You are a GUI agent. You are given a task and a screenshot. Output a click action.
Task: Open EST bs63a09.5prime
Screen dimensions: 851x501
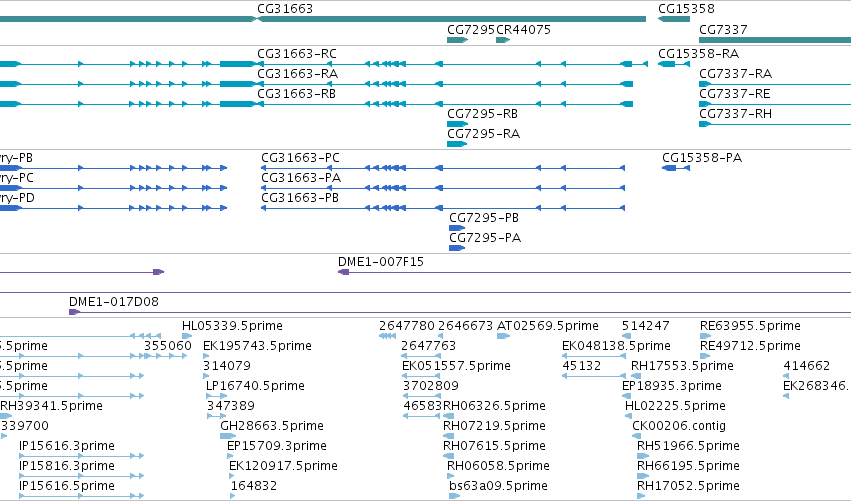coord(498,486)
